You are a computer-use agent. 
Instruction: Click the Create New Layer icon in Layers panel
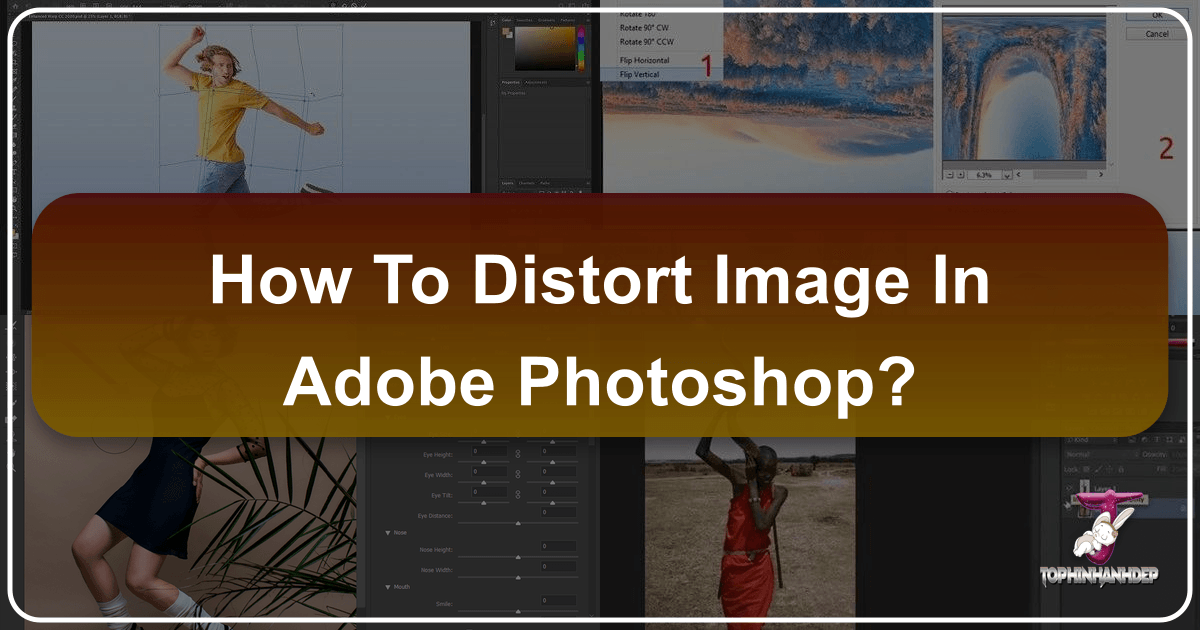coord(576,193)
